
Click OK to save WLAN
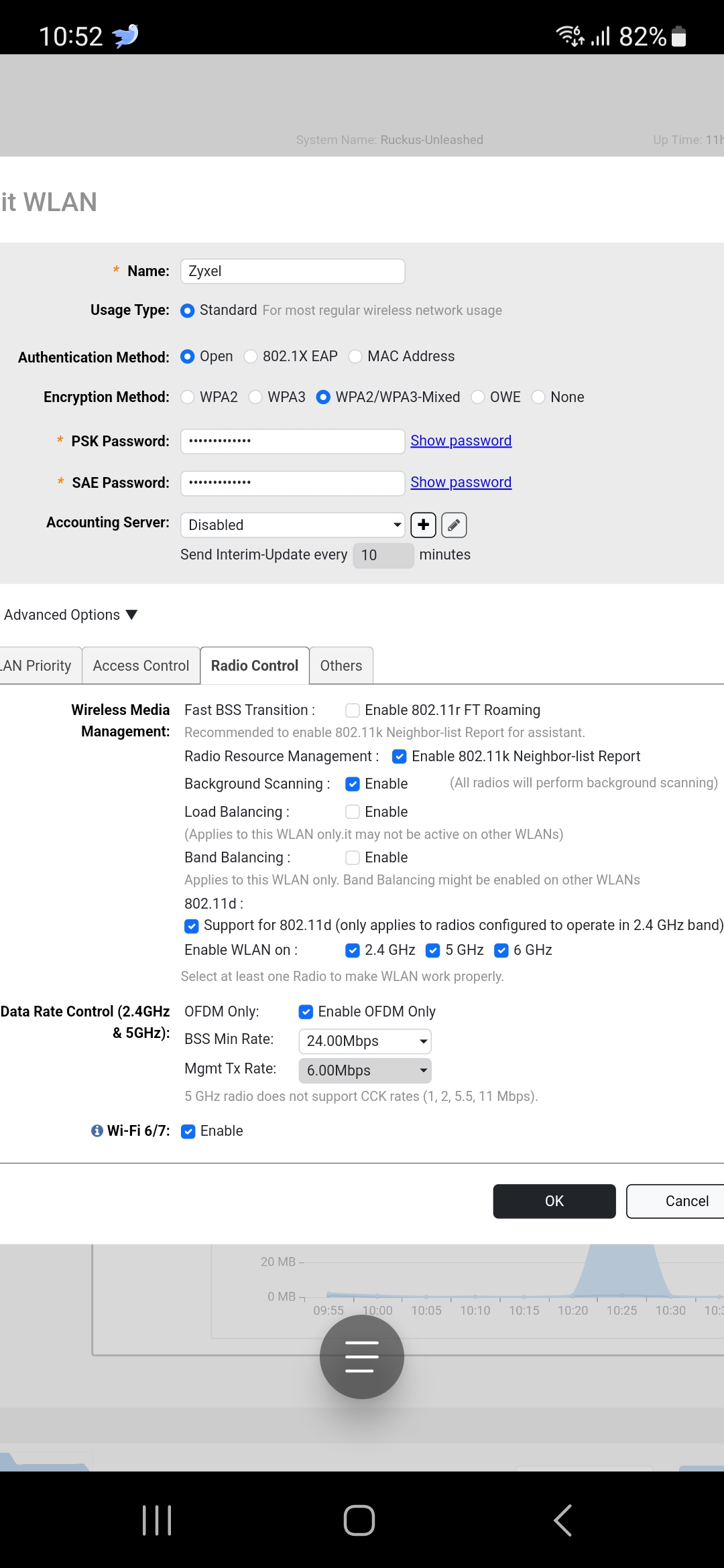(x=554, y=1201)
